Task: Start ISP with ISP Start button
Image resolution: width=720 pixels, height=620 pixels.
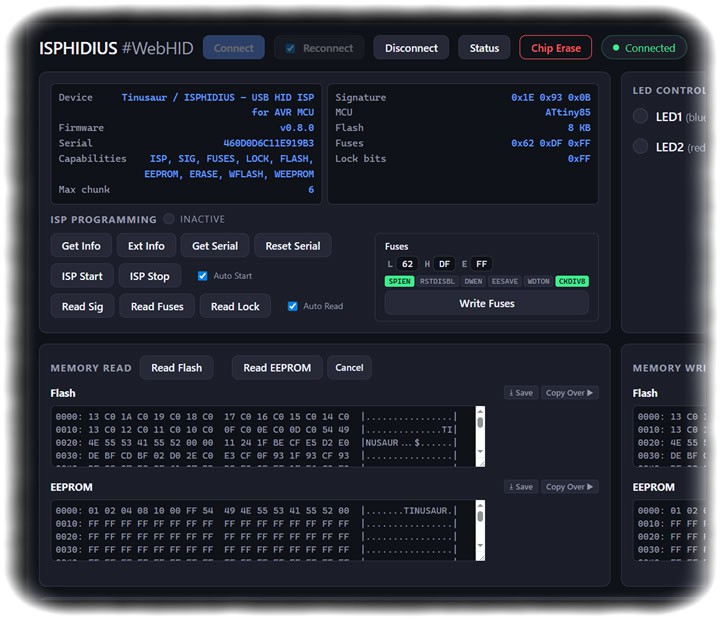Action: point(82,276)
